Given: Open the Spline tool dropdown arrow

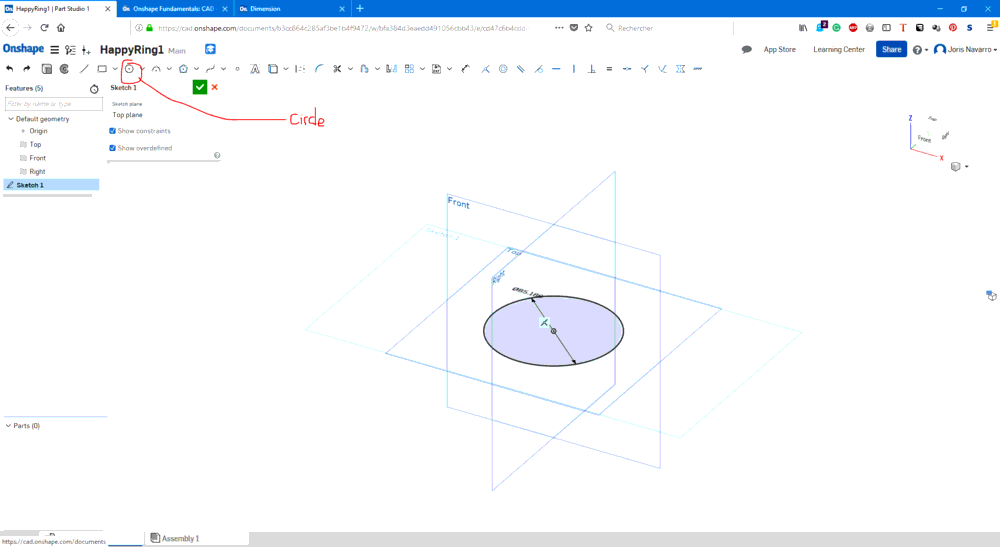Looking at the screenshot, I should point(223,69).
